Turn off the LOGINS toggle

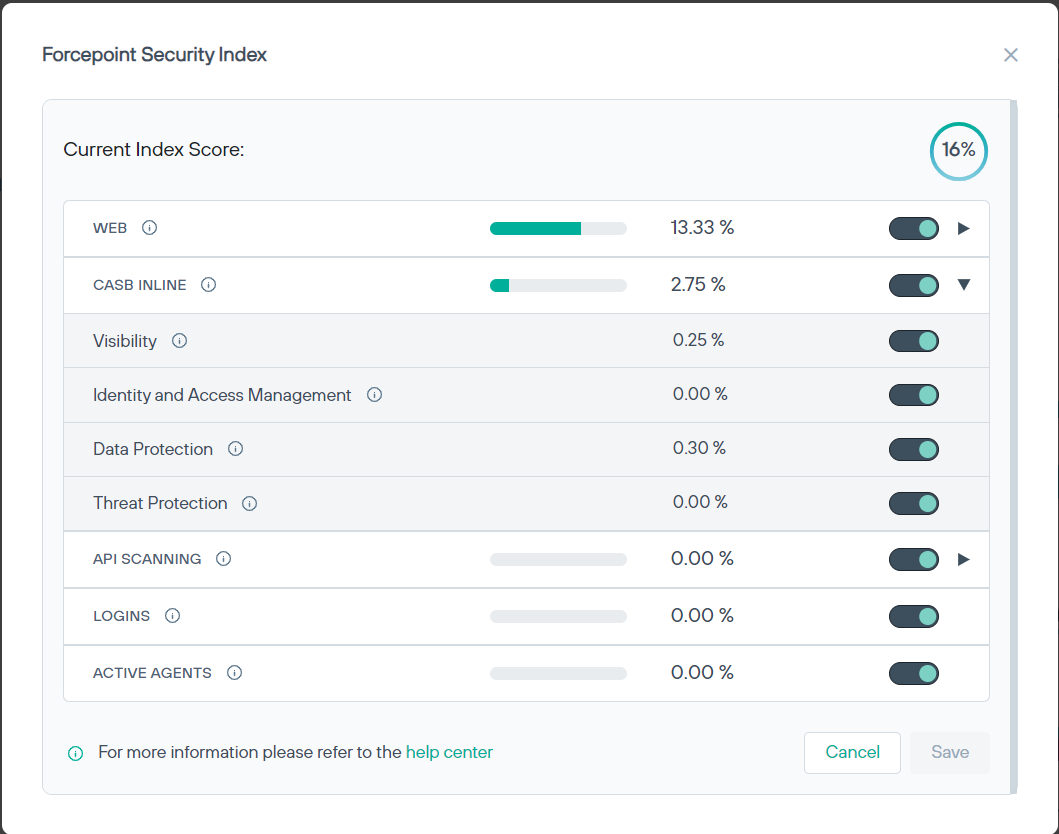point(914,616)
